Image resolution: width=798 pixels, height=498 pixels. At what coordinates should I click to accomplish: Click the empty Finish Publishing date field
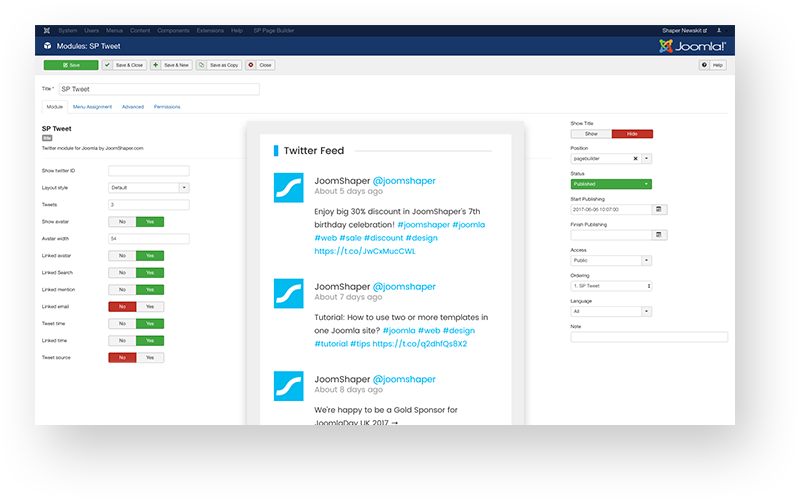click(x=611, y=235)
